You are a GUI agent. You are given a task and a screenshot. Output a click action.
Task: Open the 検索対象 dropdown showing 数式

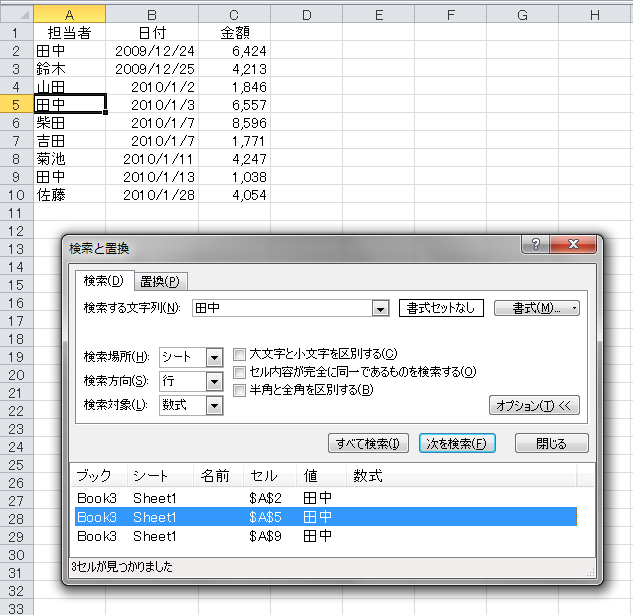coord(214,405)
